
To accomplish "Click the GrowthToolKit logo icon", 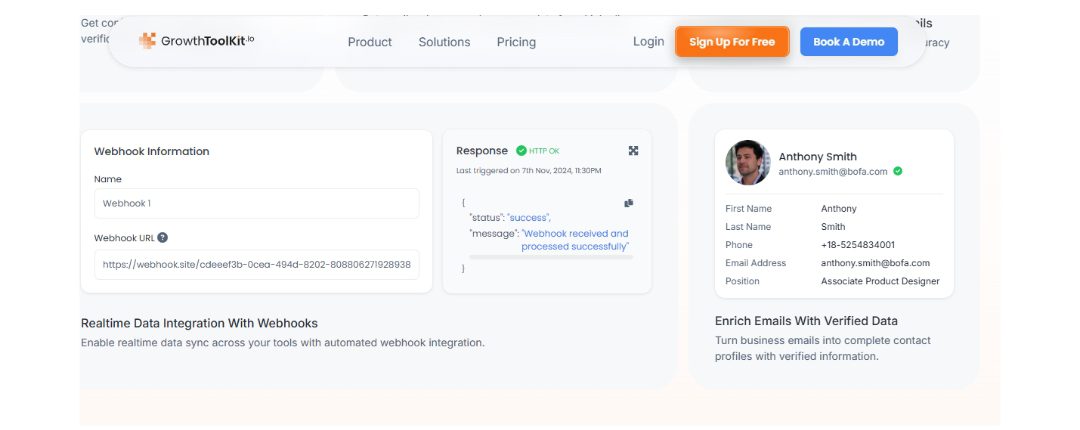I will (x=147, y=41).
